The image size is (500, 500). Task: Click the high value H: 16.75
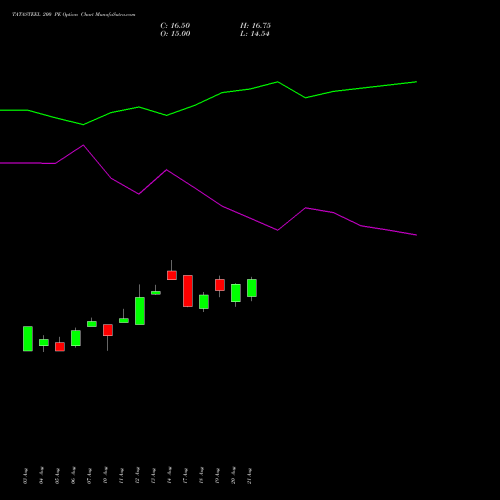tap(255, 26)
